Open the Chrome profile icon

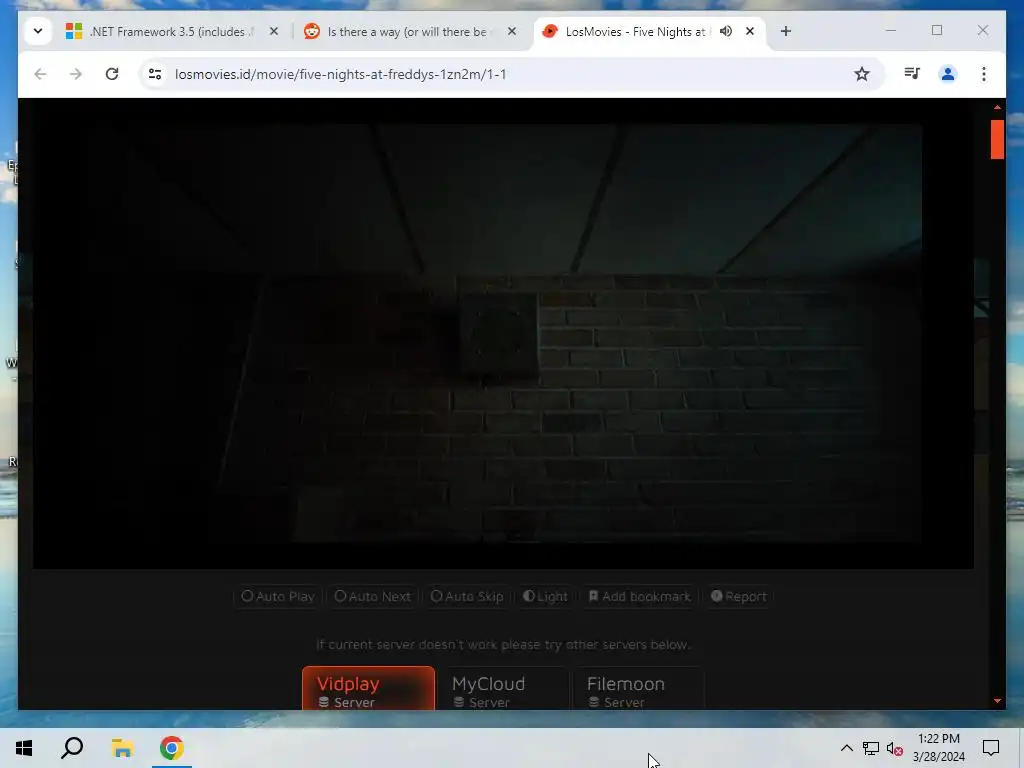(948, 74)
